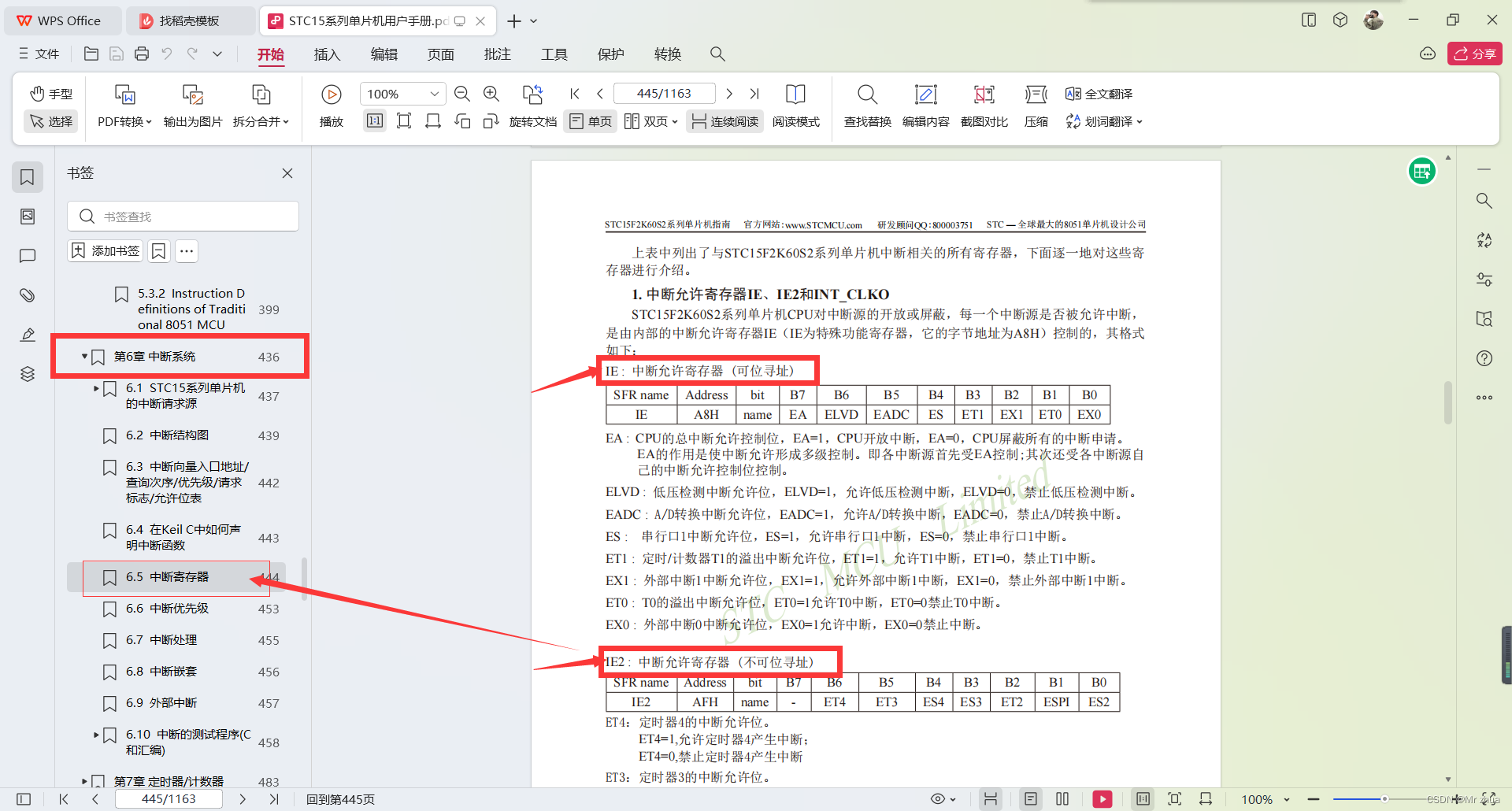
Task: Jump to first page in toolbar
Action: (x=575, y=94)
